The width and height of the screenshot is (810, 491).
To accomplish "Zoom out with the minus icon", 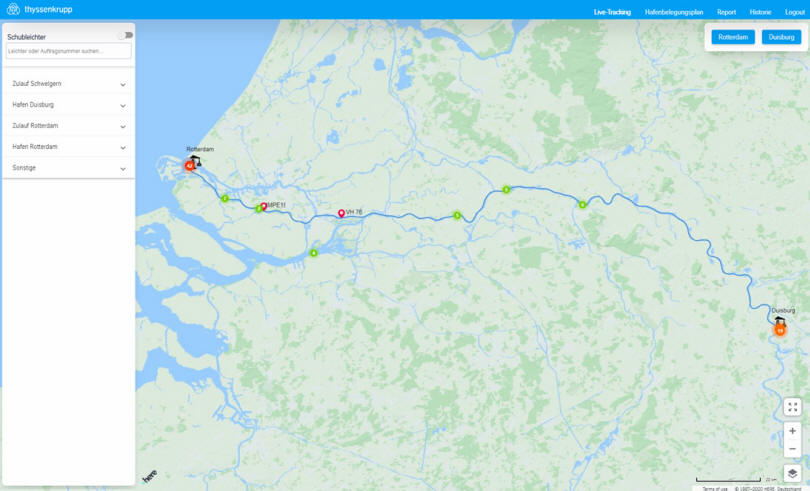I will [792, 449].
